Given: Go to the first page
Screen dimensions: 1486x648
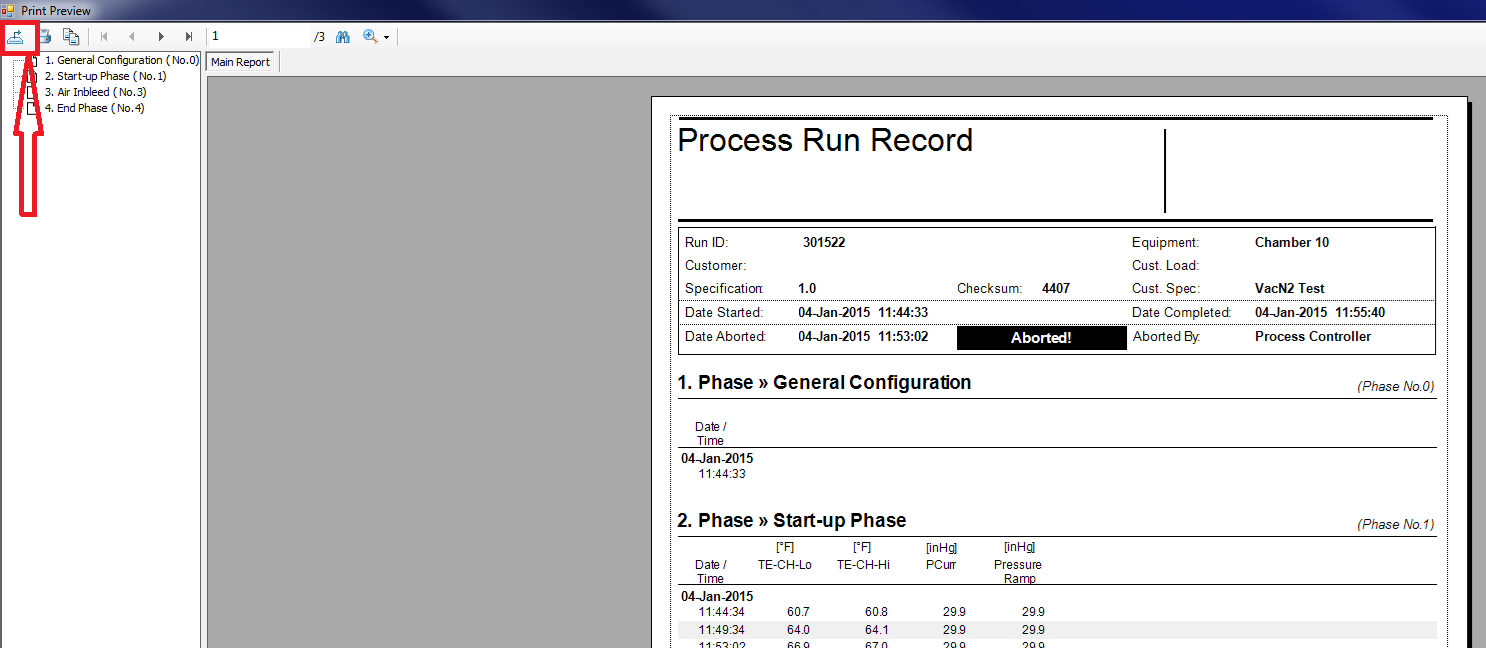Looking at the screenshot, I should (x=104, y=37).
